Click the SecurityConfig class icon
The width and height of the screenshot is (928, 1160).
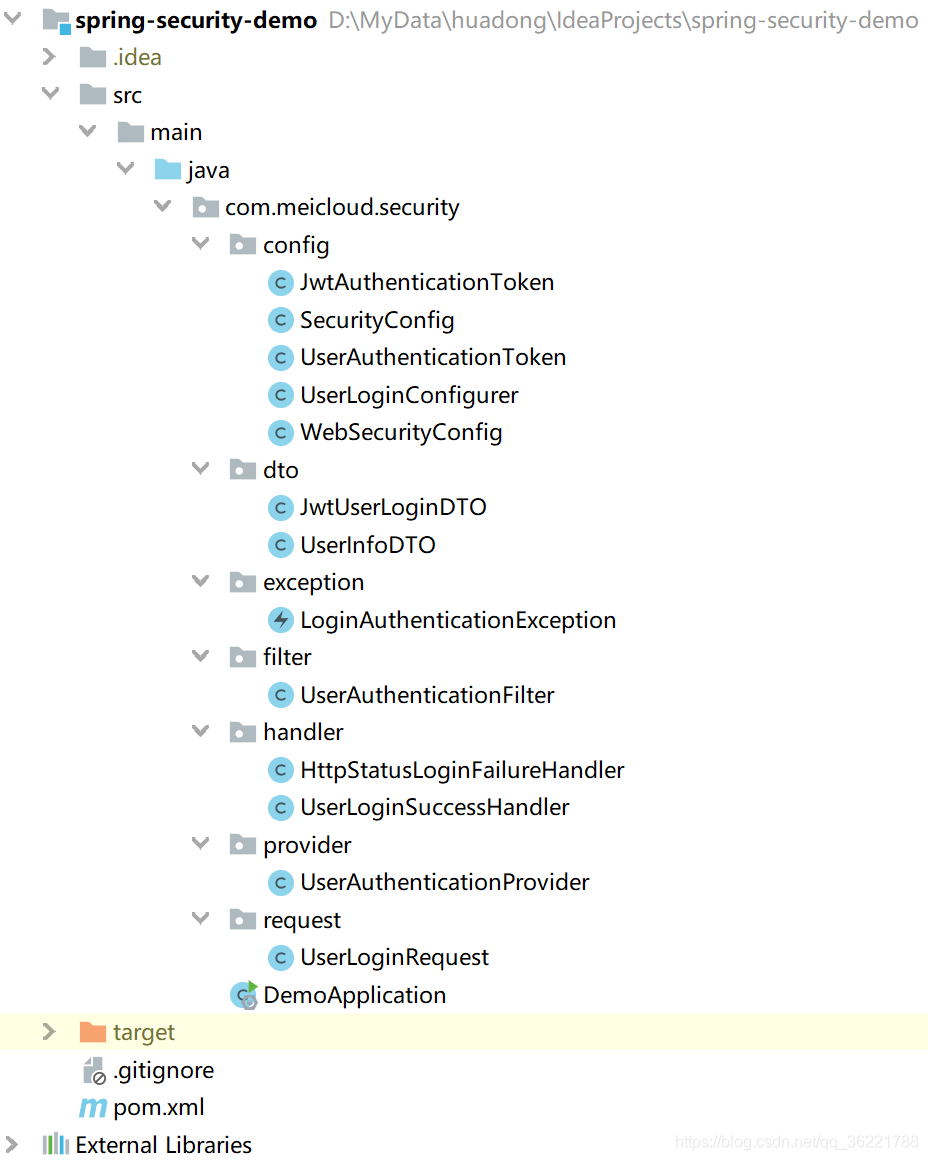280,320
